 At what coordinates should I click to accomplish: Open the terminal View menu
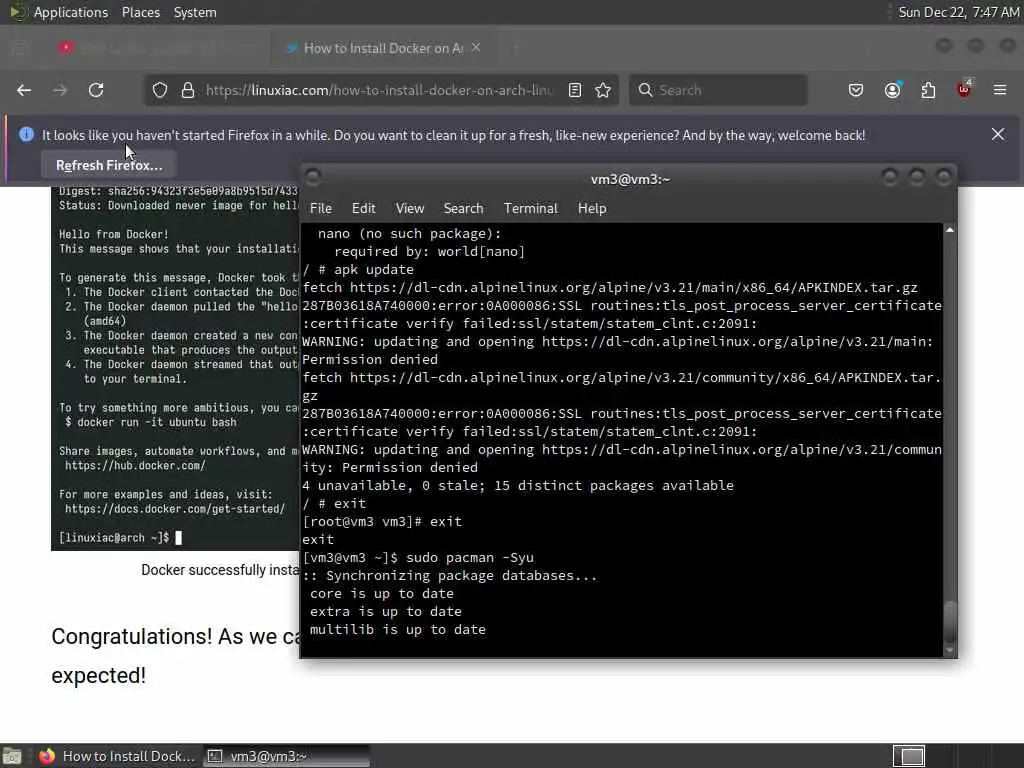pos(410,208)
